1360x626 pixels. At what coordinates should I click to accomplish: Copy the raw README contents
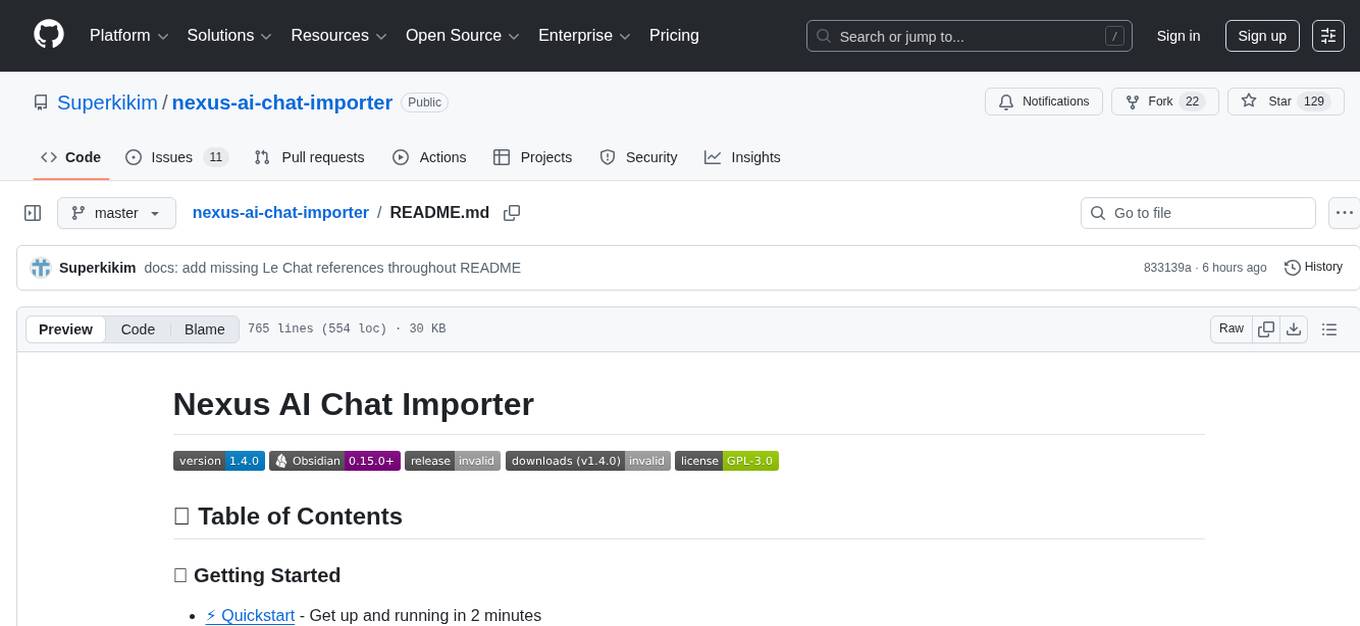1266,328
